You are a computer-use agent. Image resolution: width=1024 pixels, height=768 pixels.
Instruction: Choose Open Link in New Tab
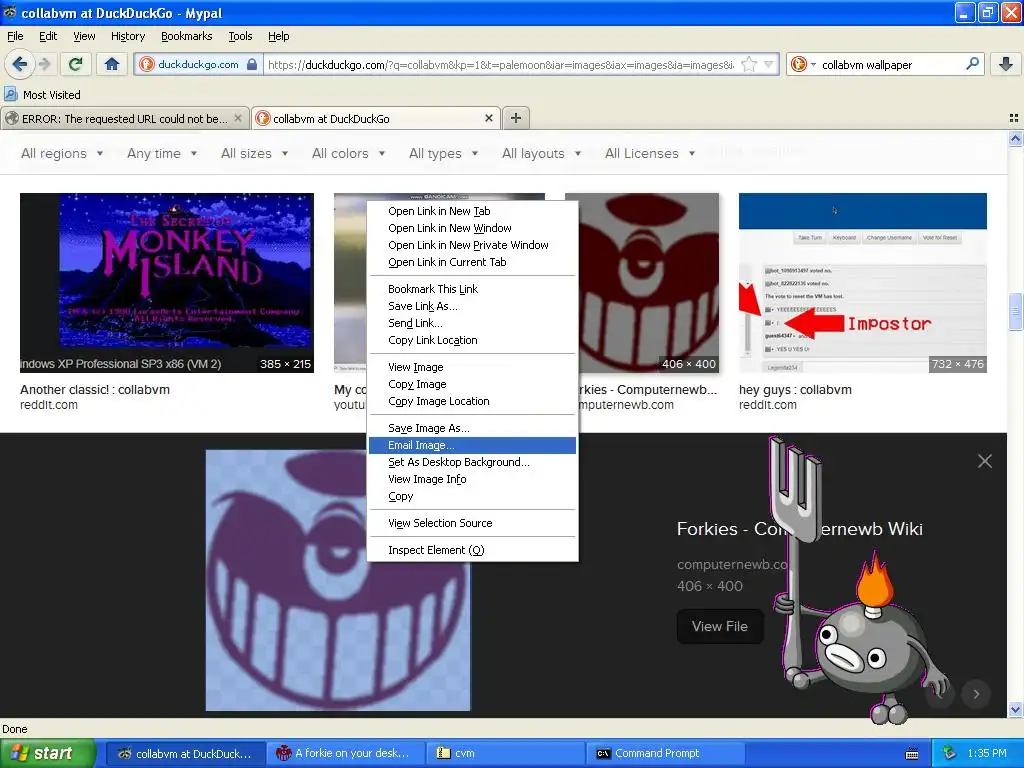[x=472, y=211]
